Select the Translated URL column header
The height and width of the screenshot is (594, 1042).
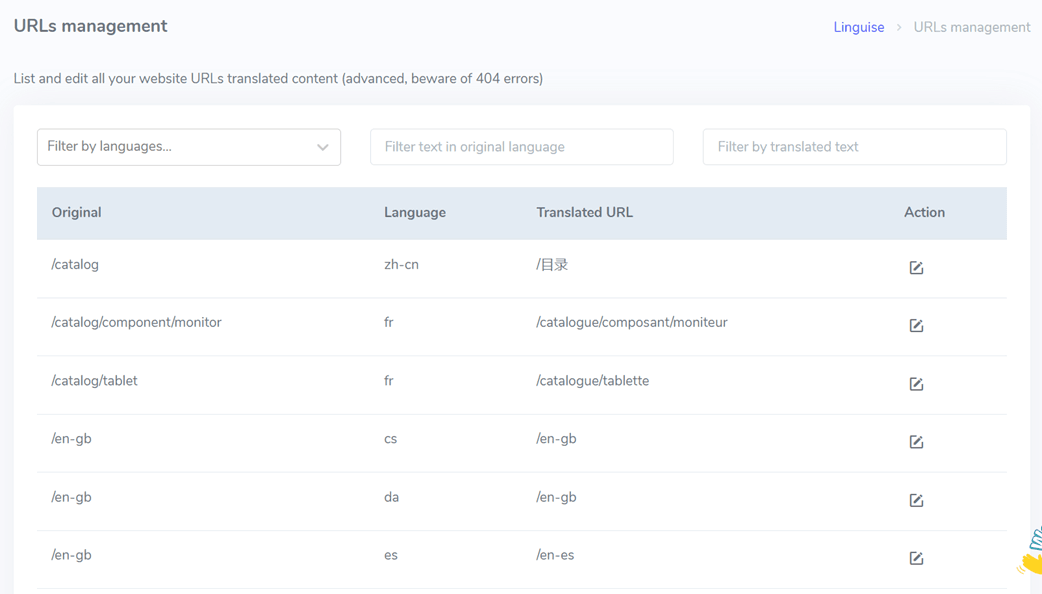point(584,213)
